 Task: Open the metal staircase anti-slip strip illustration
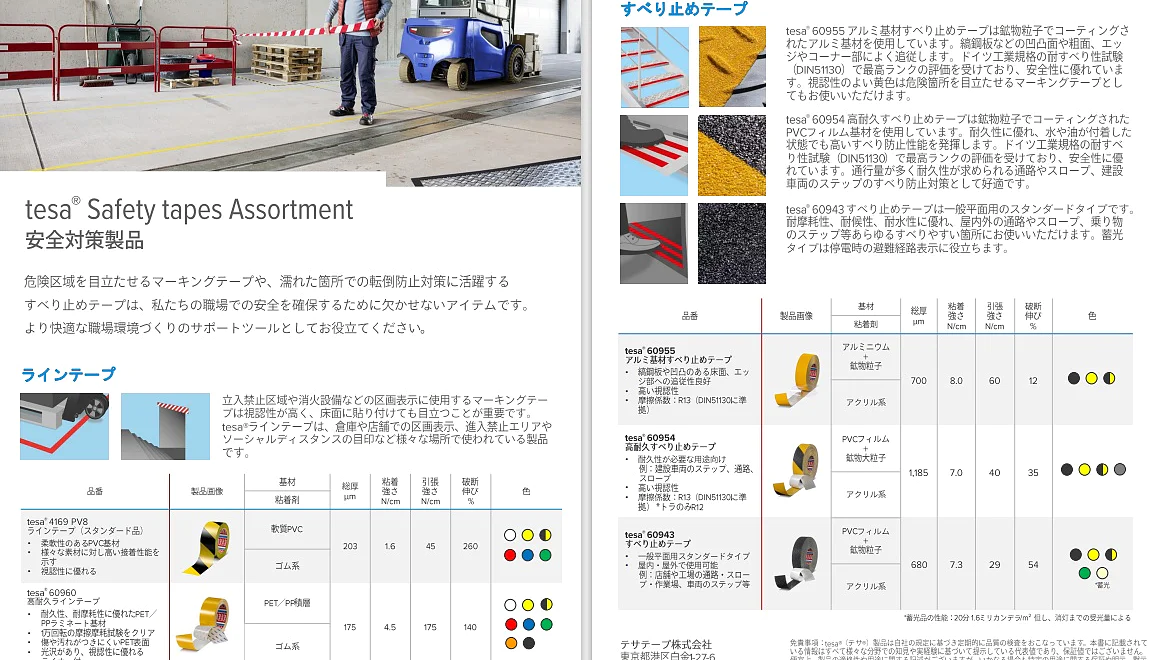(654, 67)
